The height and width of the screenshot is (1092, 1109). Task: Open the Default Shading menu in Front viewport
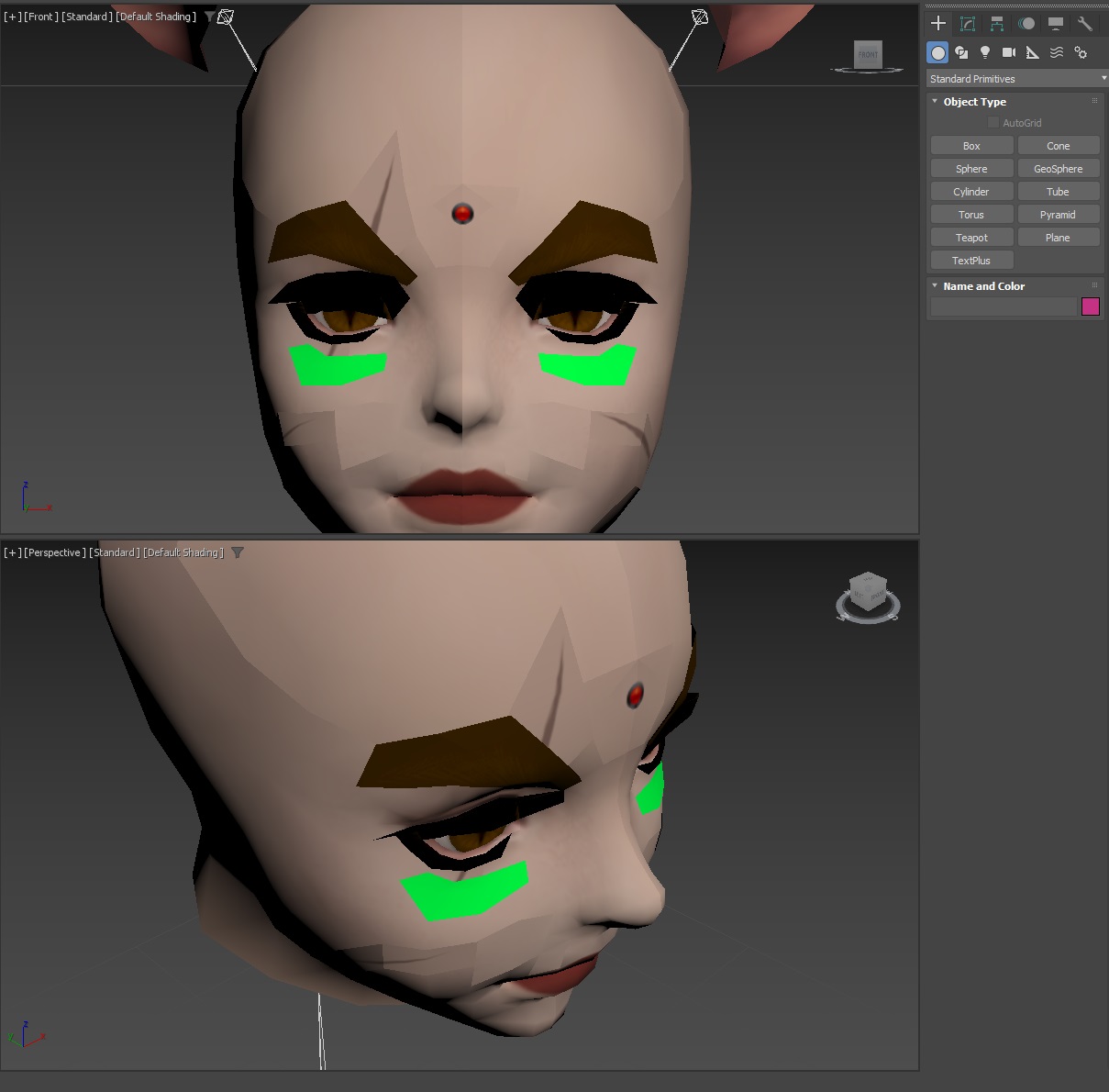(156, 16)
